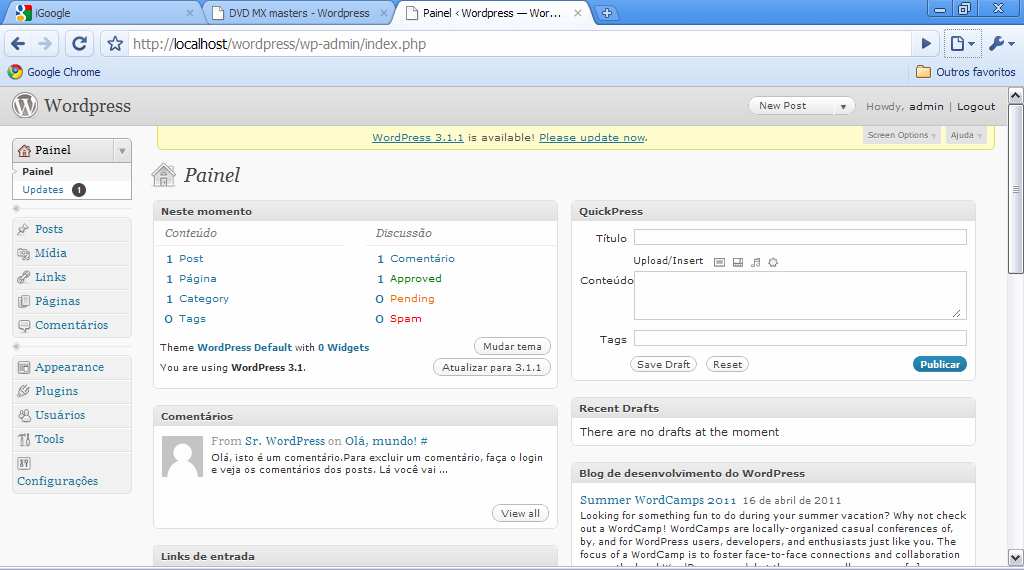
Task: Click the QuickPress Reset button
Action: [x=727, y=364]
